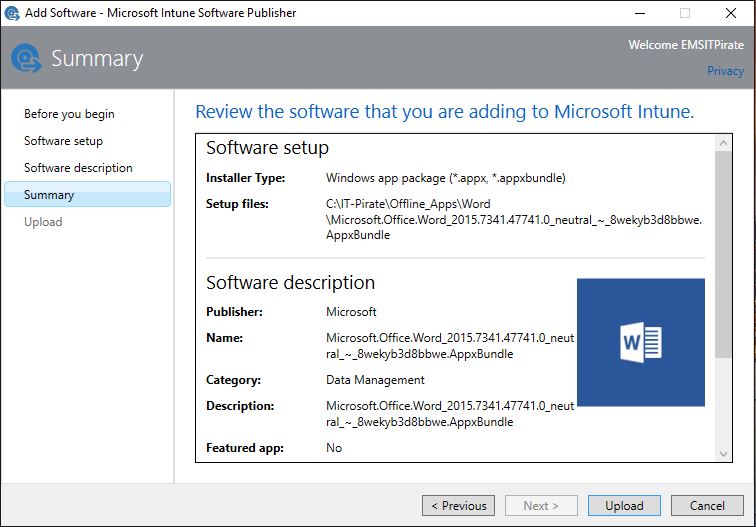Click the 'Featured app:' label
756x527 pixels.
(245, 448)
